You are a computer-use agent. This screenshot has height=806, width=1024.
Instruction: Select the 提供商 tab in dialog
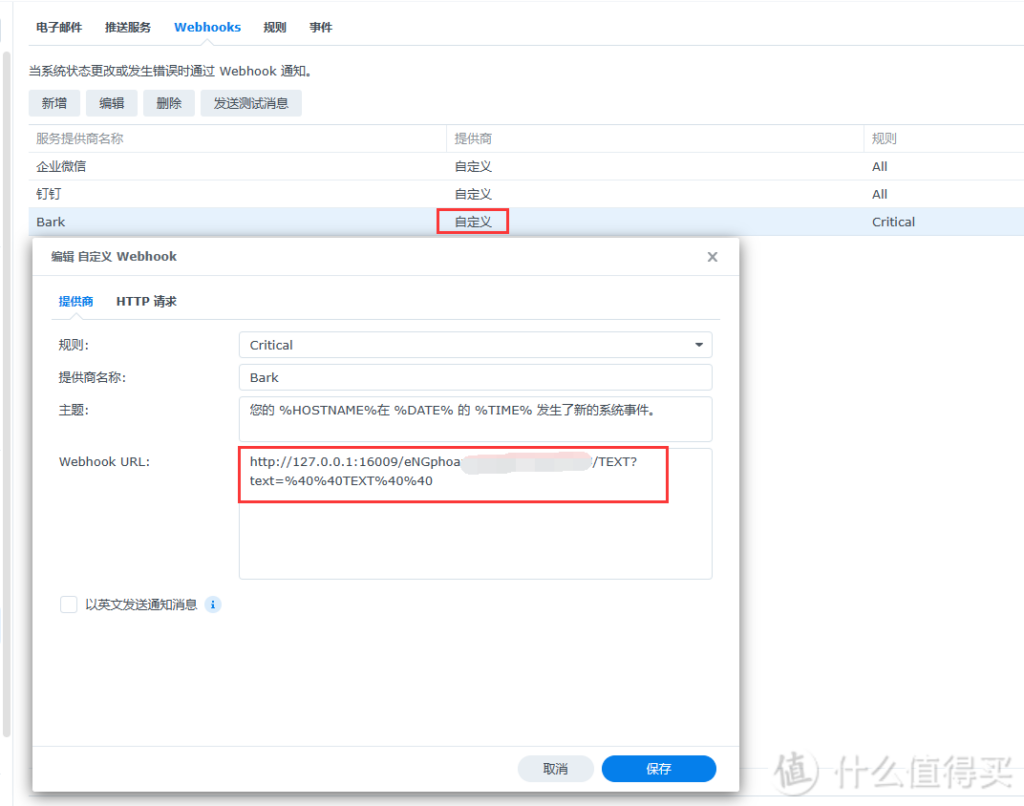pyautogui.click(x=76, y=301)
